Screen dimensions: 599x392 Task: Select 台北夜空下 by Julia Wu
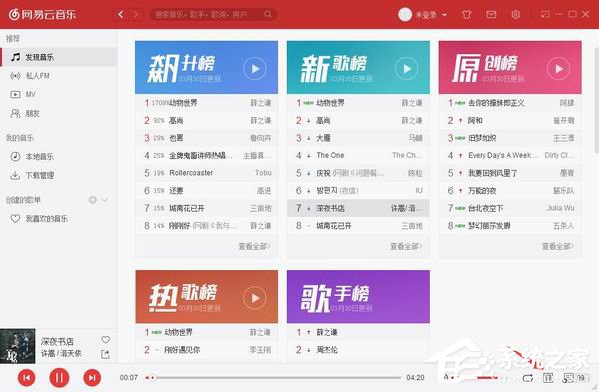510,208
